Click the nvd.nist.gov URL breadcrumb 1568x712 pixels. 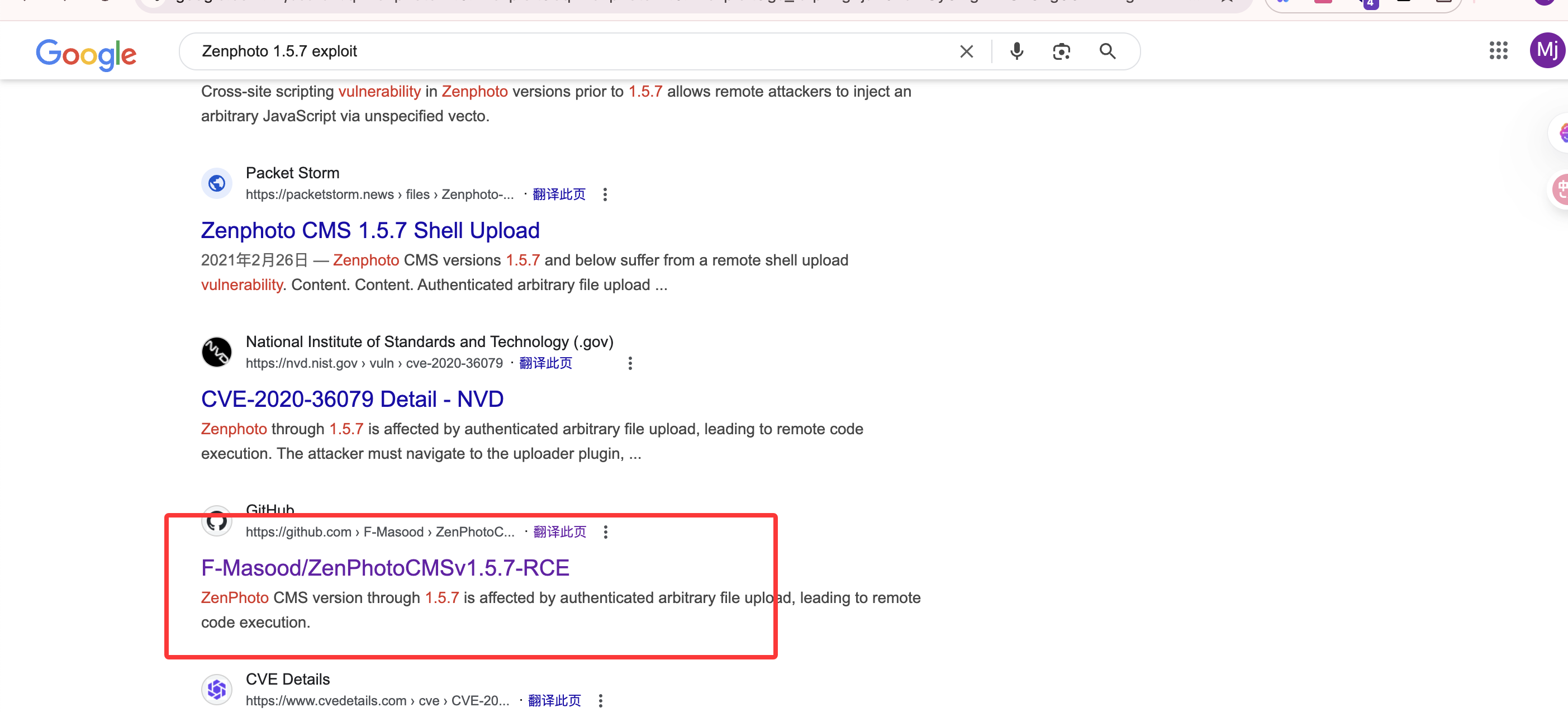(374, 363)
